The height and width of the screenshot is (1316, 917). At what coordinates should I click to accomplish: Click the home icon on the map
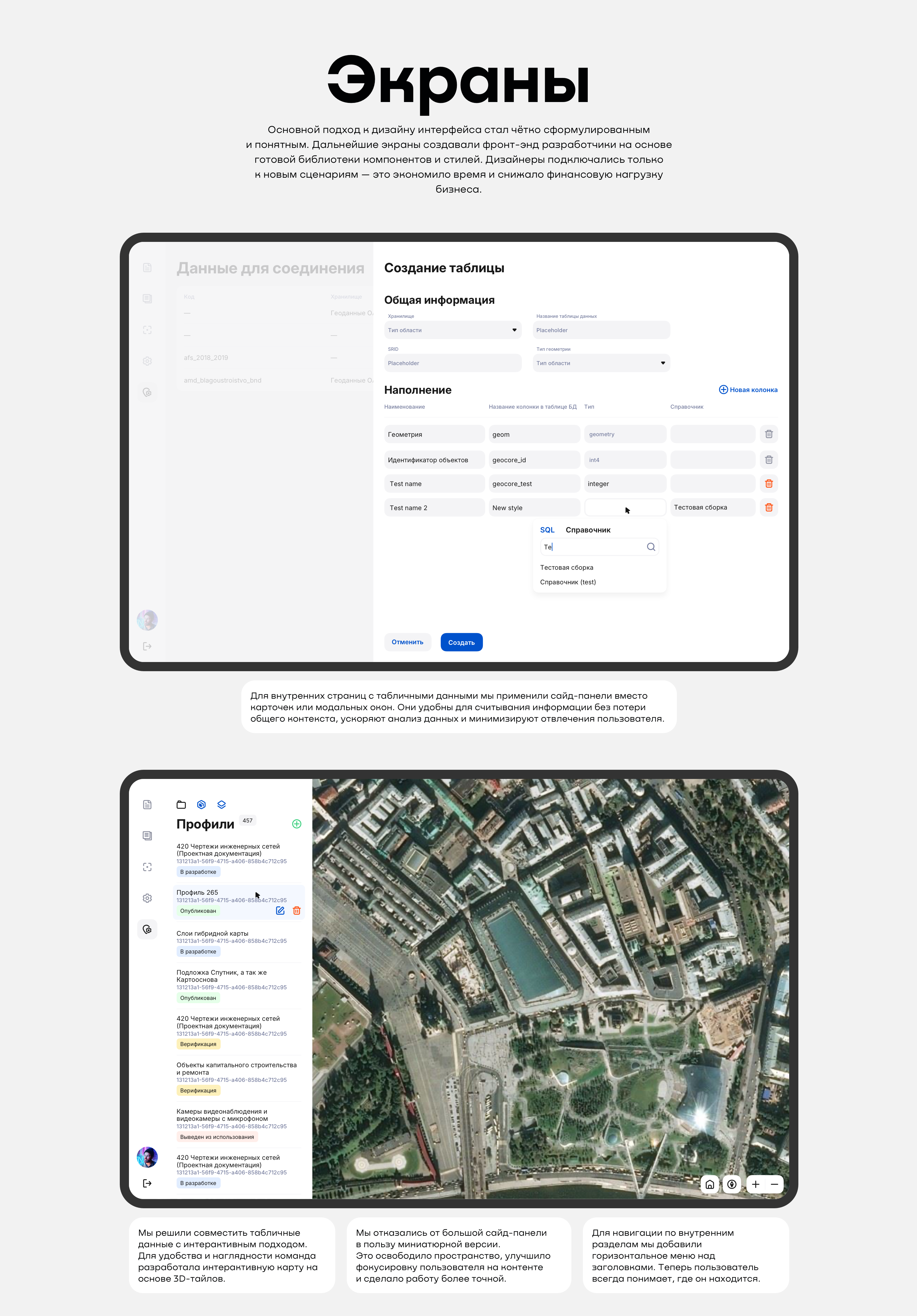click(710, 1184)
